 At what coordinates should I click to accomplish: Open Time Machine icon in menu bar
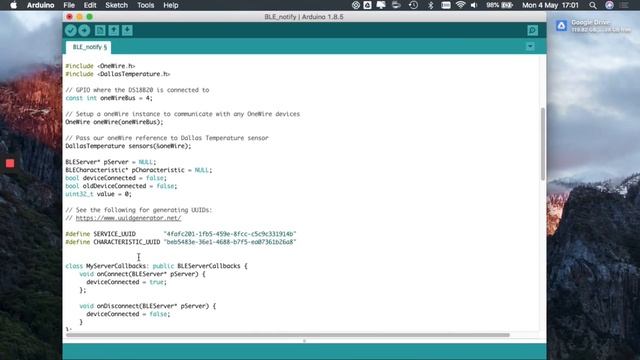pyautogui.click(x=413, y=5)
